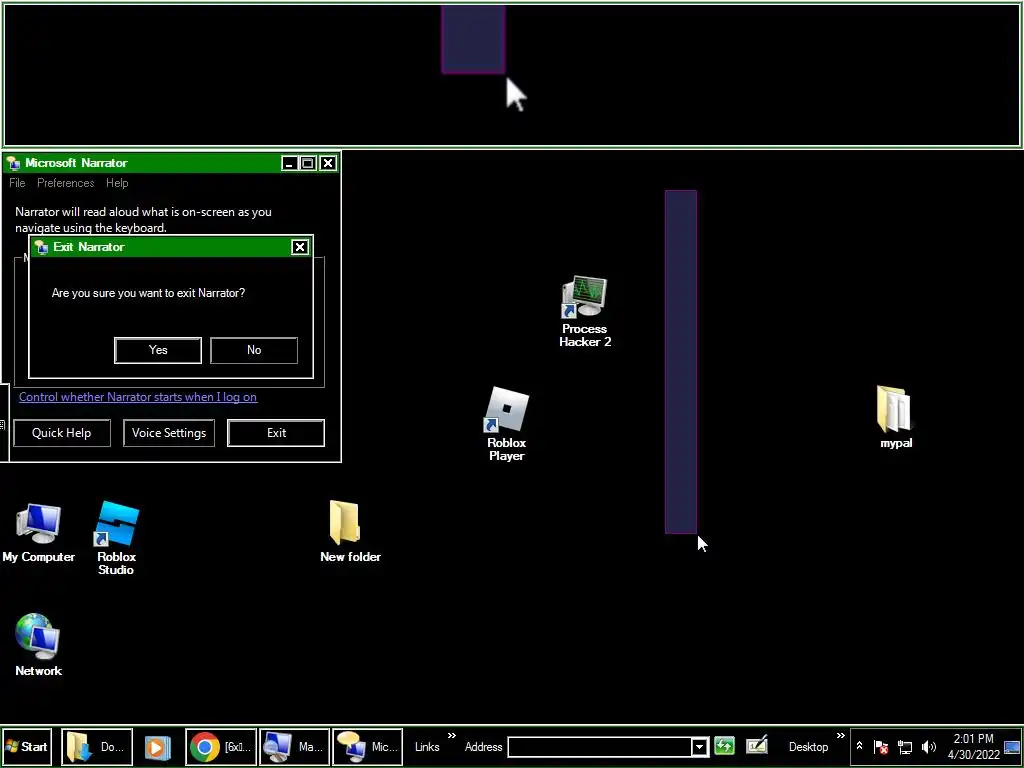Open the Start menu
This screenshot has height=768, width=1024.
(x=26, y=746)
